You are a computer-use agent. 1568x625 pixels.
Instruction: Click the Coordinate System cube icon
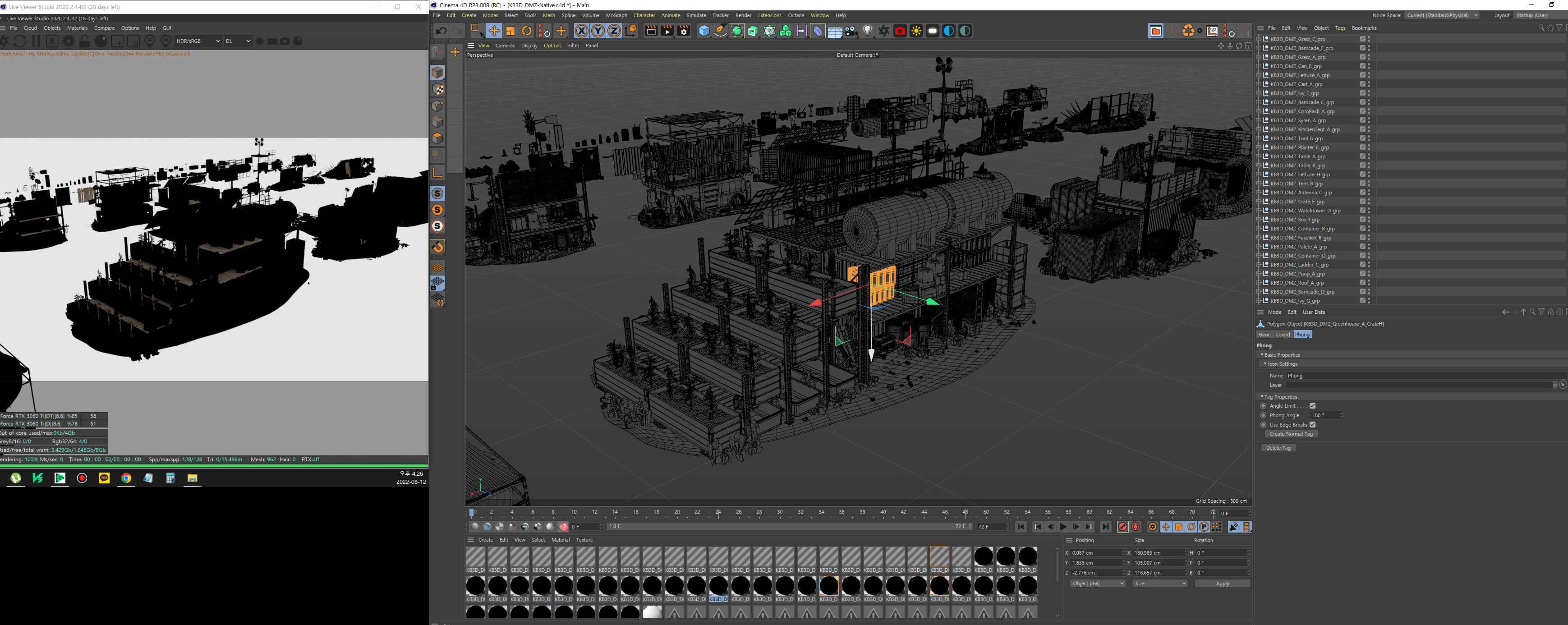click(x=631, y=31)
